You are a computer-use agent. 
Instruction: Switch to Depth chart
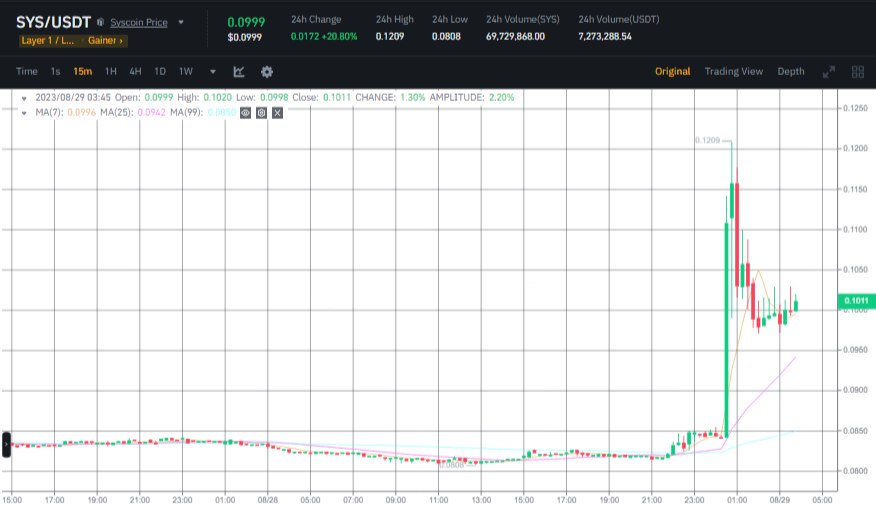(x=791, y=71)
